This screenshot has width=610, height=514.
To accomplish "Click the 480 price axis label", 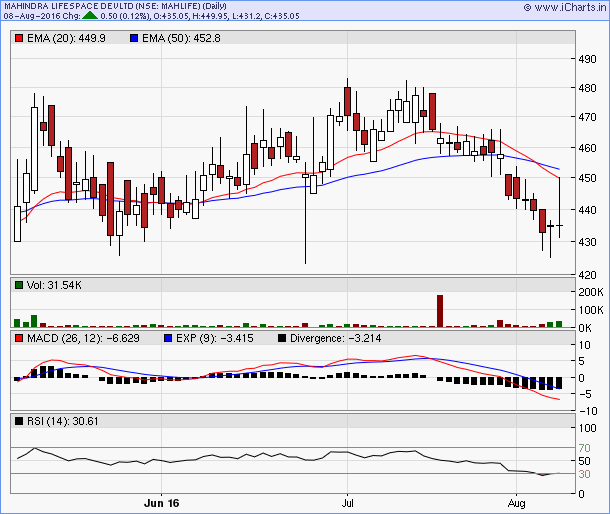I will (587, 88).
